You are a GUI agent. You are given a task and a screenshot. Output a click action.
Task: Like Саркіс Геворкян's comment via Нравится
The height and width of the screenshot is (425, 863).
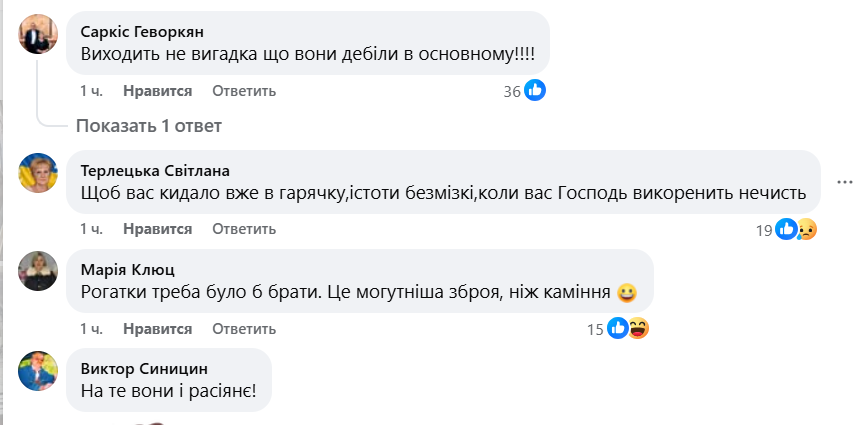157,91
